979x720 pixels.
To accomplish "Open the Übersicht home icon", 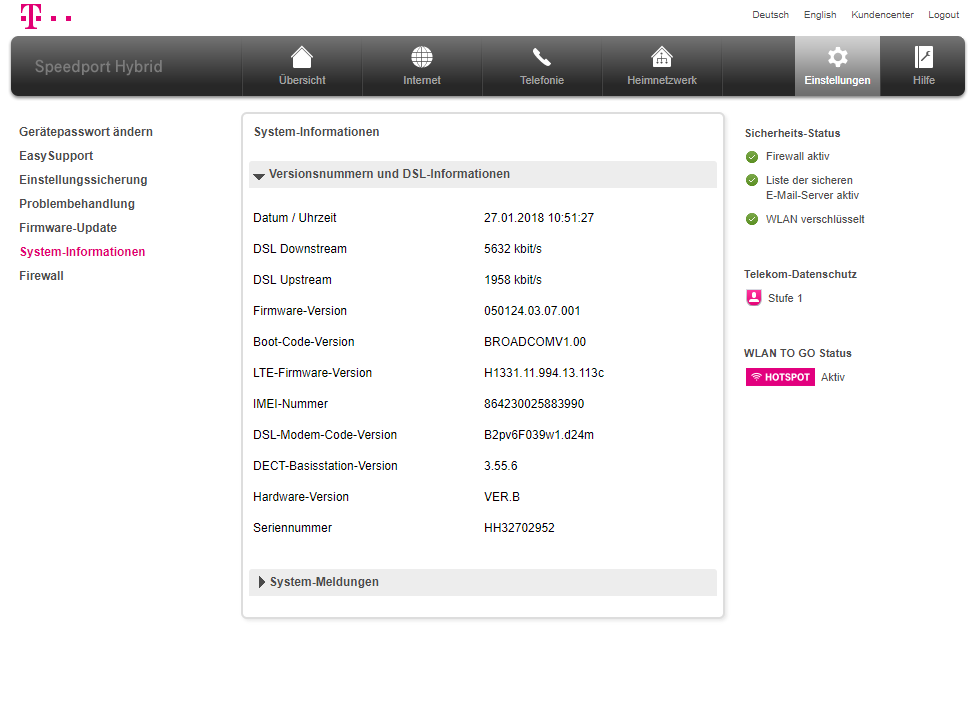I will tap(302, 57).
